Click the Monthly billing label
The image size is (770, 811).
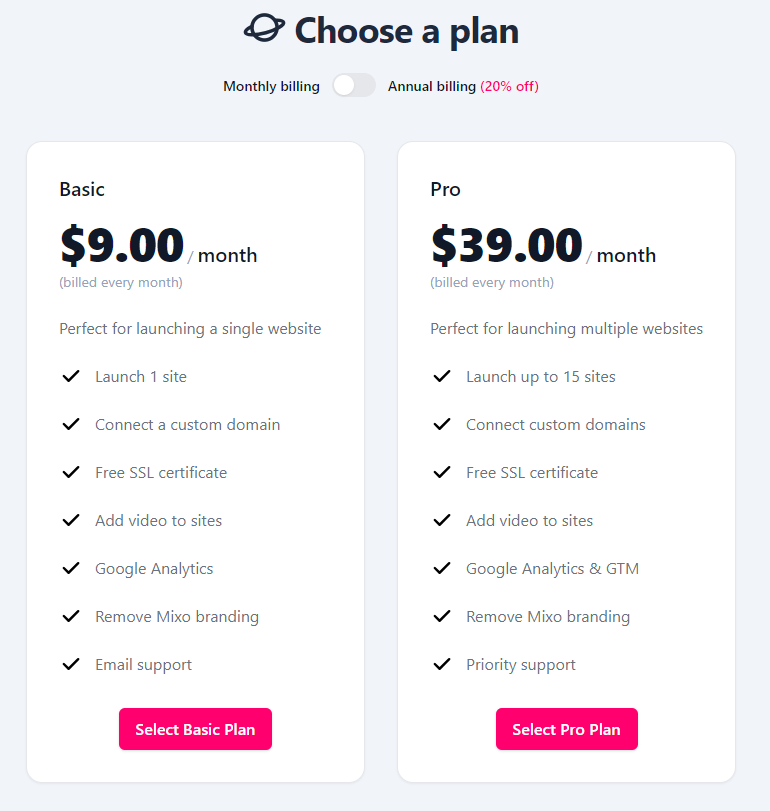point(271,87)
